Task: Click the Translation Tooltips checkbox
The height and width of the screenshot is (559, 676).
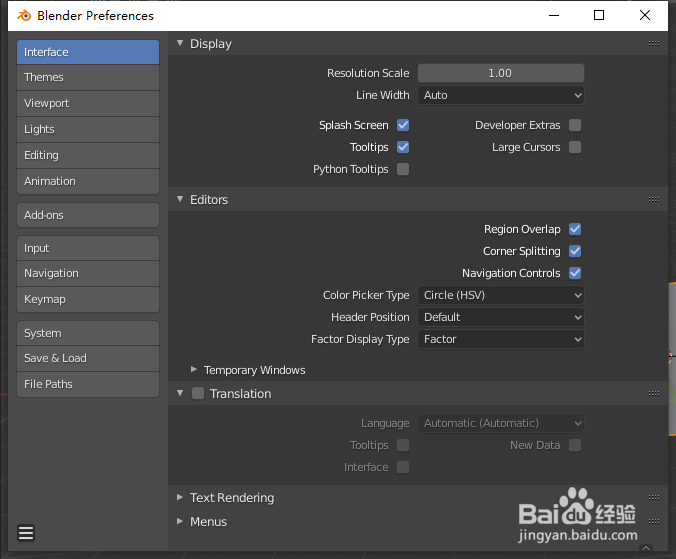Action: 403,445
